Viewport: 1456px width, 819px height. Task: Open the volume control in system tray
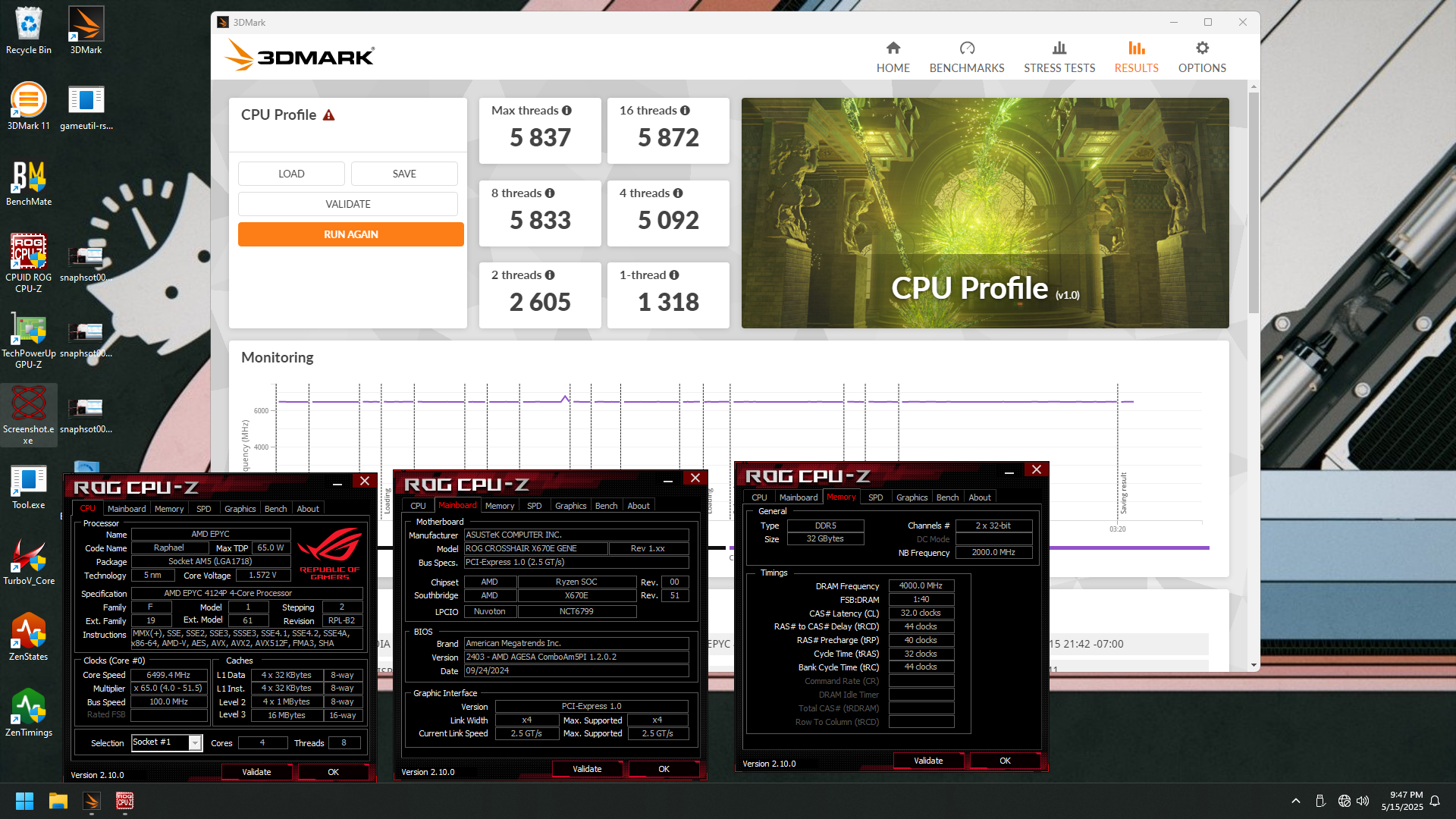[1363, 801]
